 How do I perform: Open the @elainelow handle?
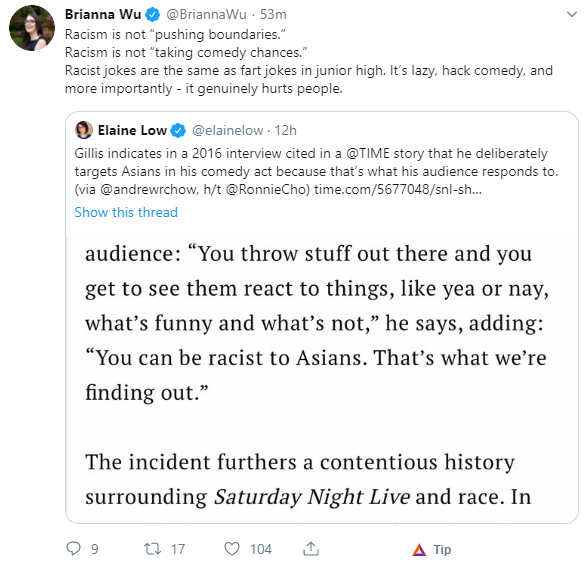click(228, 130)
